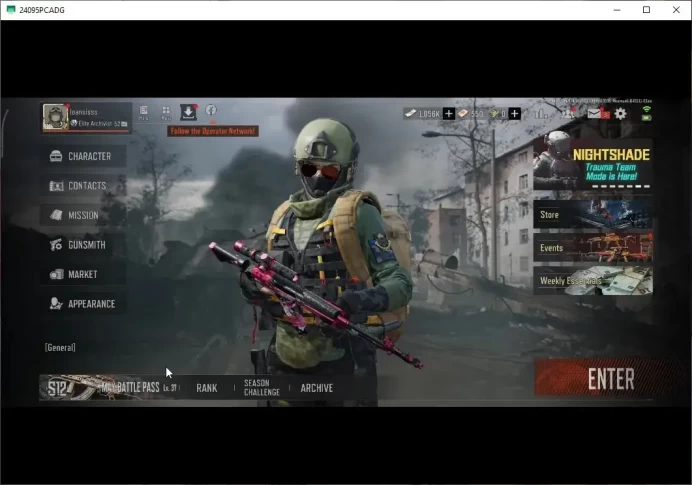This screenshot has height=485, width=692.
Task: Open the four-square grid menu icon
Action: (166, 113)
